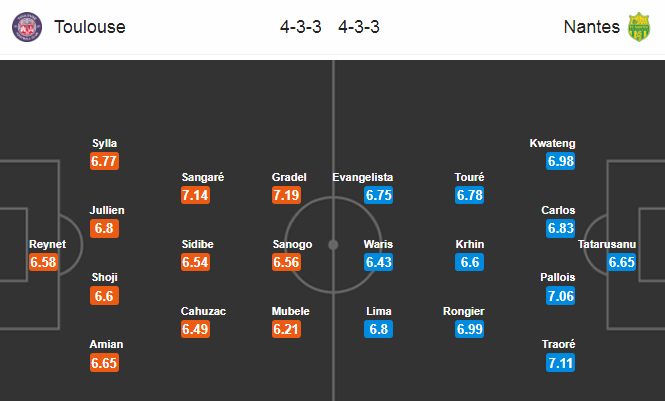Image resolution: width=665 pixels, height=401 pixels.
Task: Click Traoré's 7.11 rating badge
Action: 560,363
